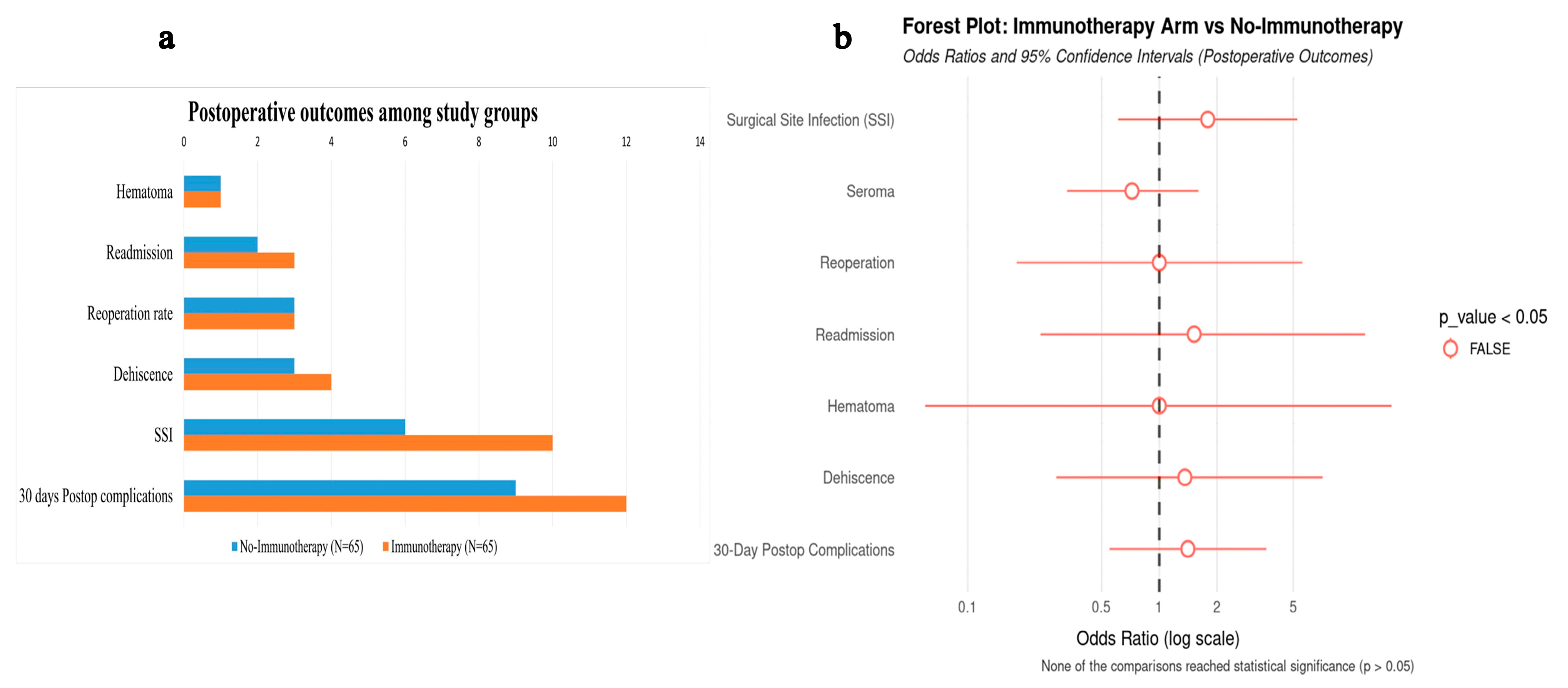Click the Dehiscence odds ratio circle in forest plot
The width and height of the screenshot is (1568, 688).
click(x=1184, y=477)
